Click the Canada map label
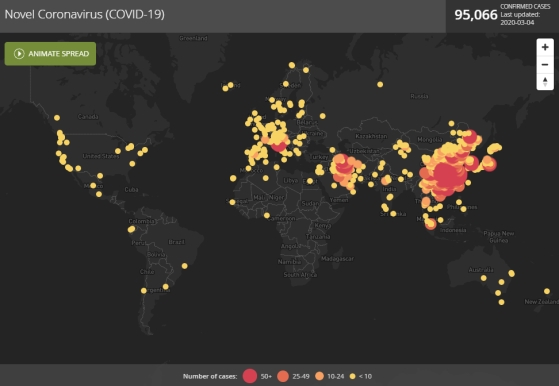The image size is (559, 386). point(88,117)
